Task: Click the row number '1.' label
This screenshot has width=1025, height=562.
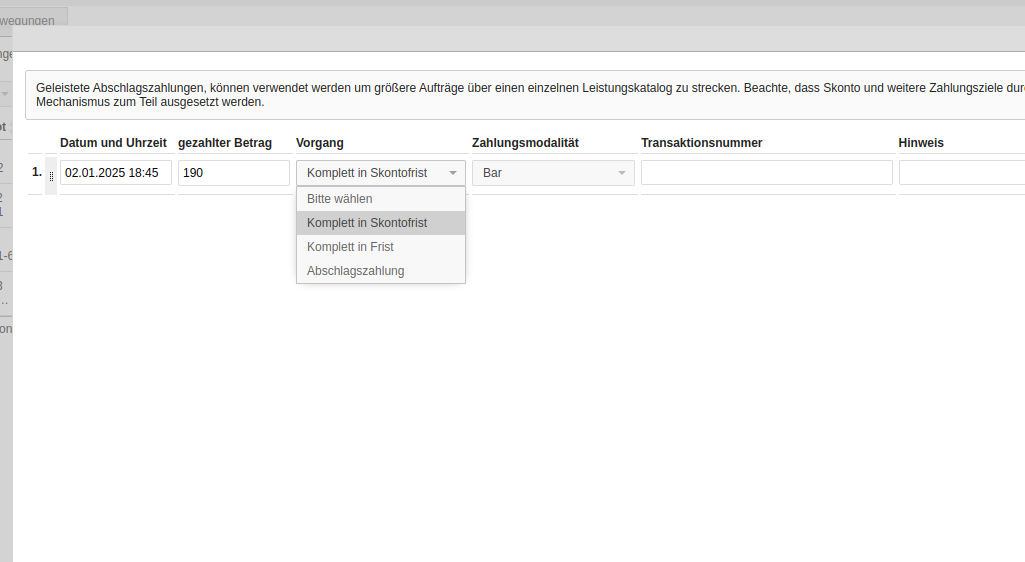Action: [x=37, y=172]
